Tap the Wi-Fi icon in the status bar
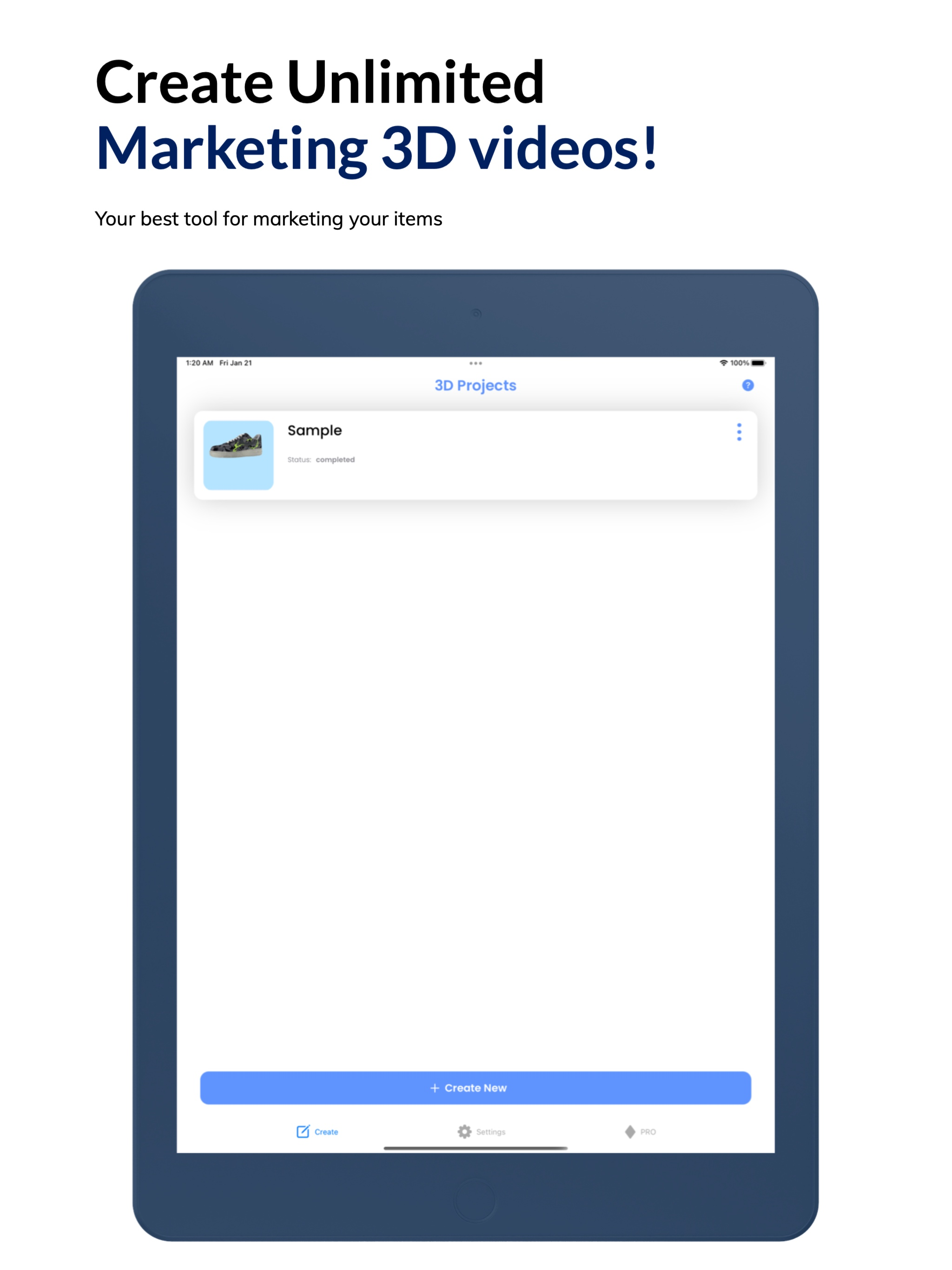 [723, 363]
